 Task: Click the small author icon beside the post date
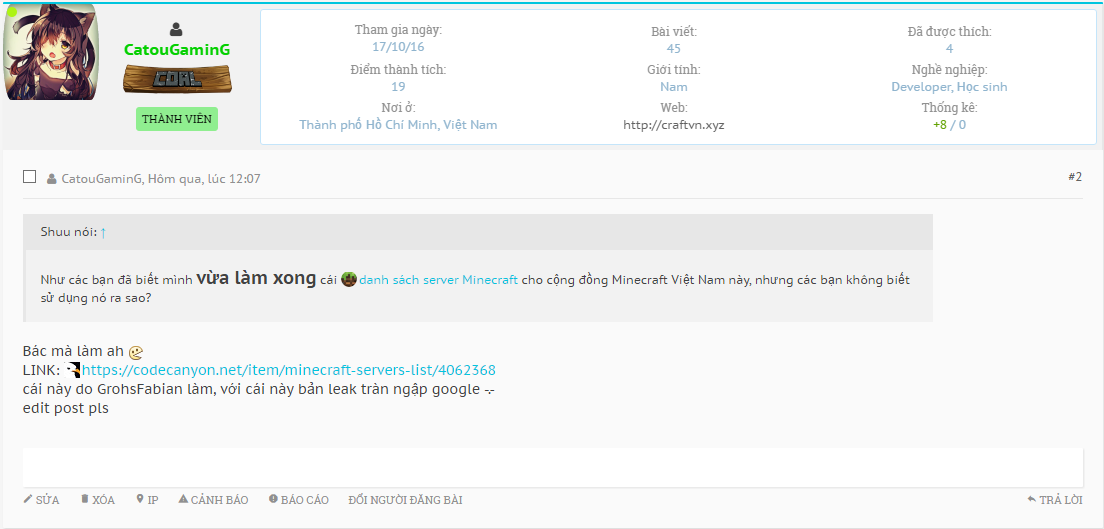pos(51,179)
